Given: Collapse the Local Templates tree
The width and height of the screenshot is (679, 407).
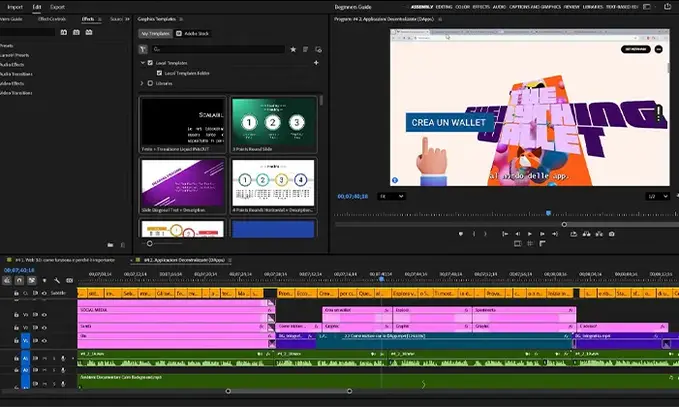Looking at the screenshot, I should pyautogui.click(x=142, y=63).
